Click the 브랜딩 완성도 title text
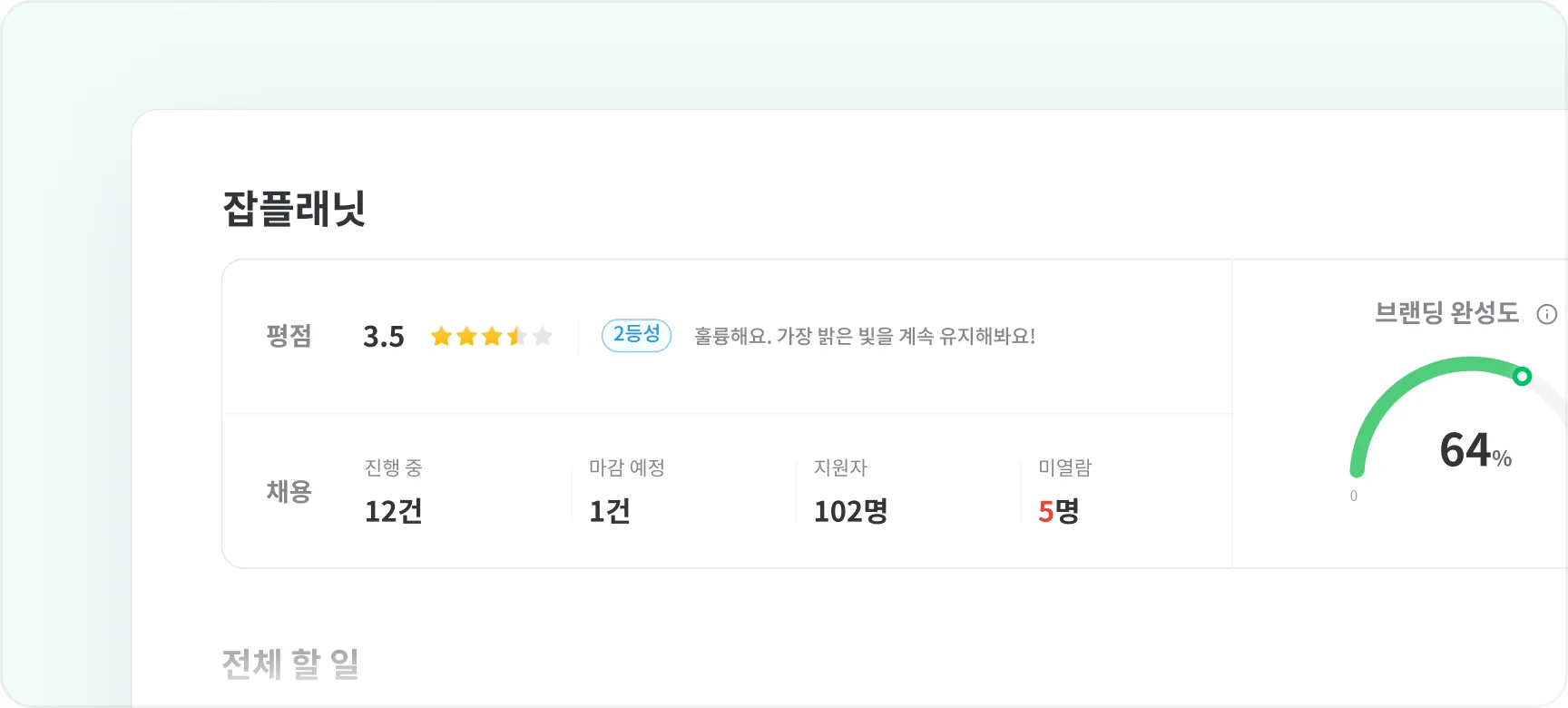The image size is (1568, 708). point(1446,313)
